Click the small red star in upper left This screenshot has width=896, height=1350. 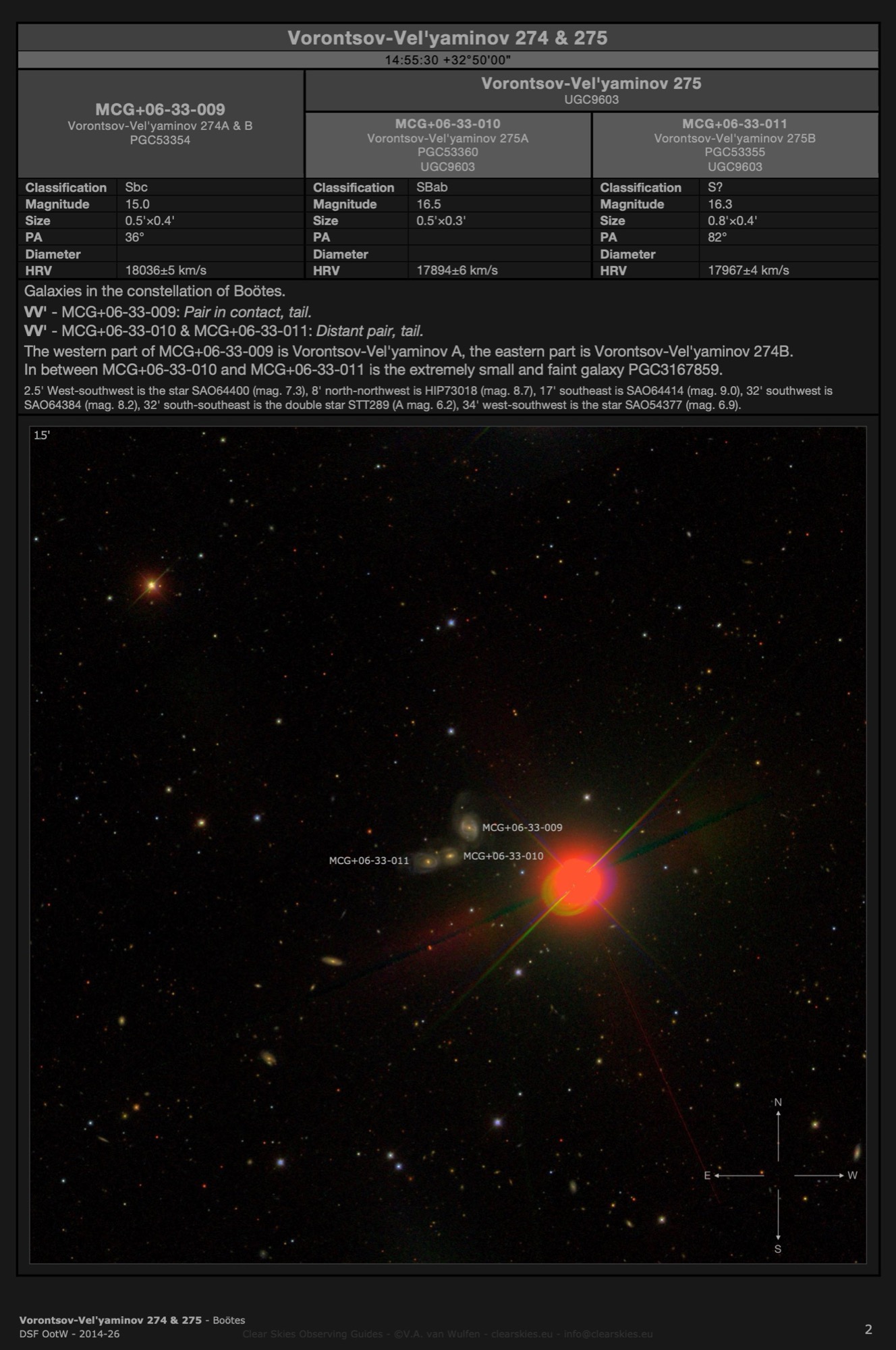152,585
